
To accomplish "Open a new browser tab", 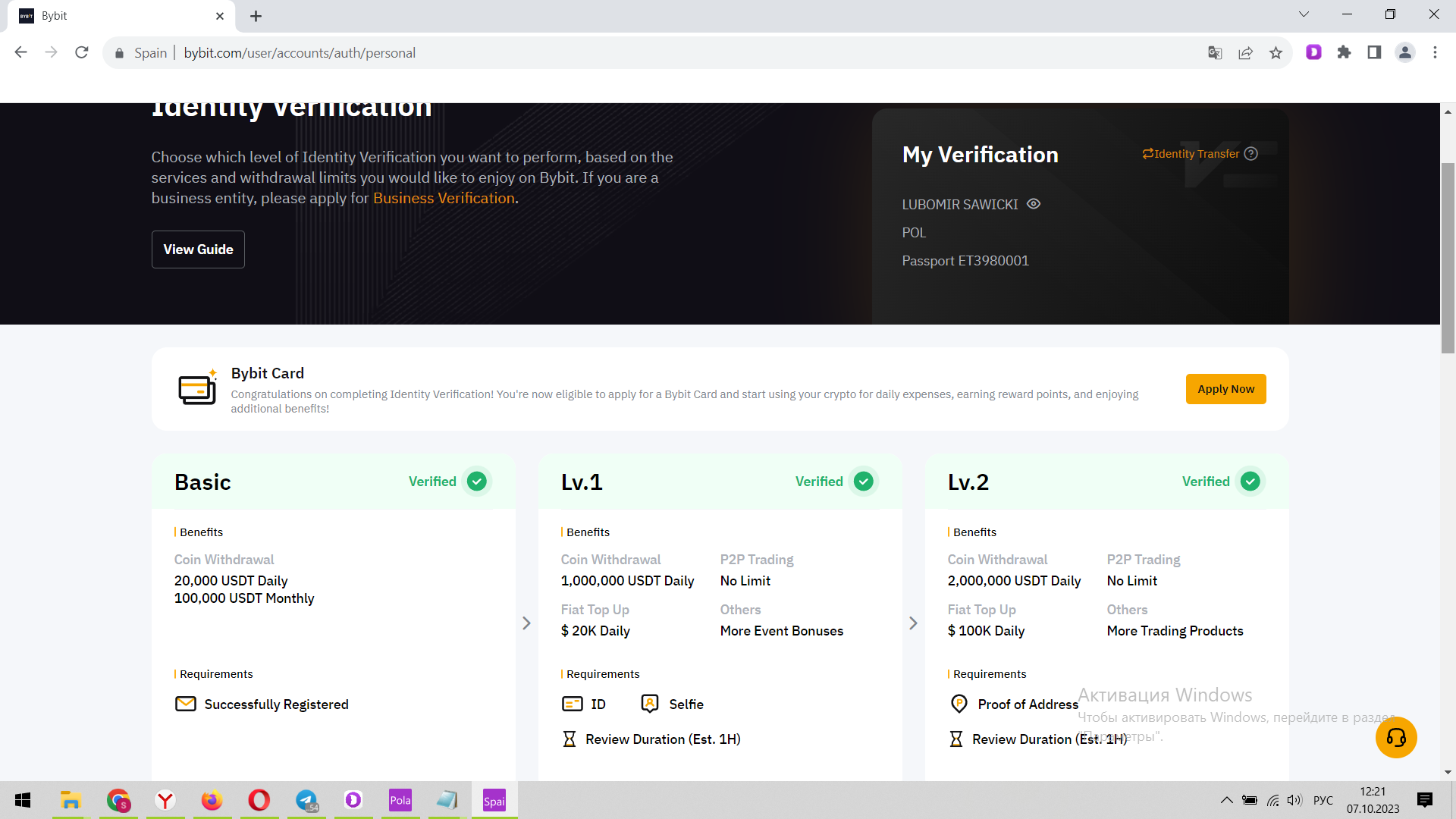I will tap(256, 16).
